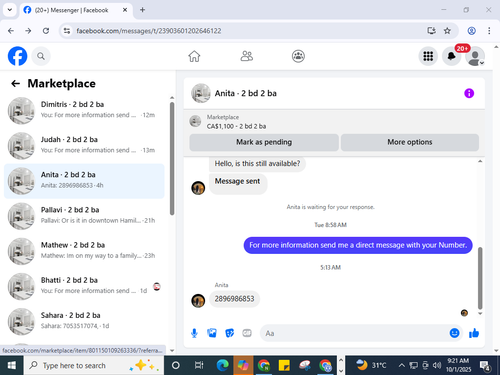Click Anita's chat header avatar
Screen dimensions: 500x375
pyautogui.click(x=201, y=93)
